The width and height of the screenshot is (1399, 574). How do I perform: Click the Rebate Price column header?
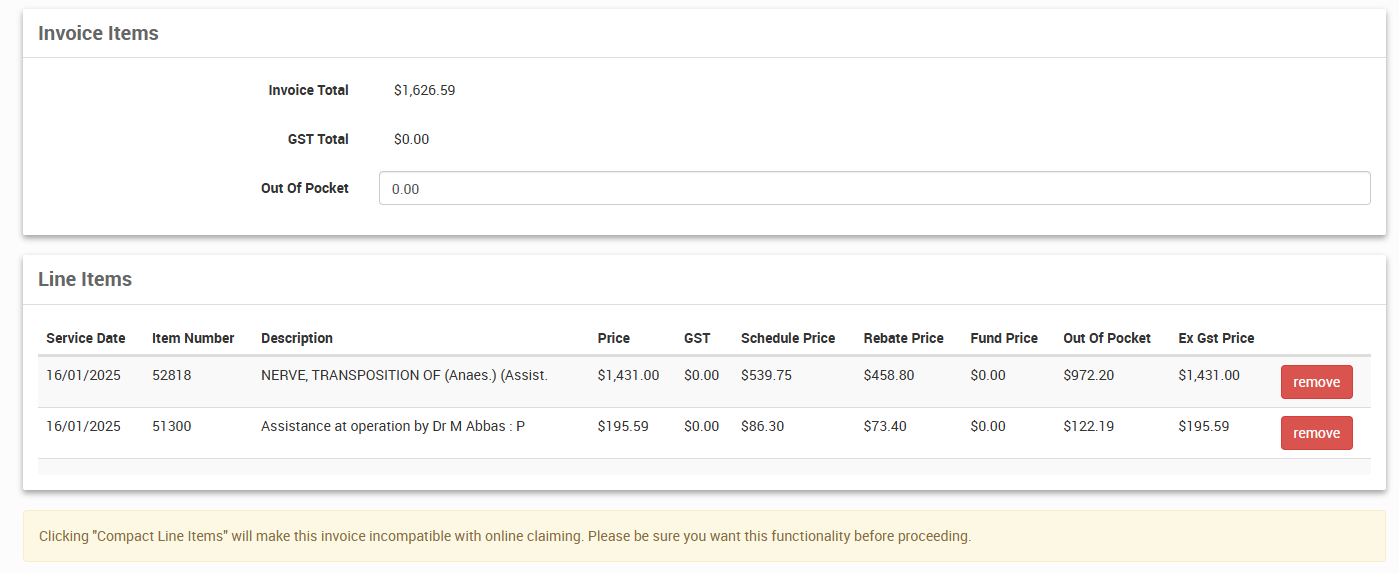(903, 338)
